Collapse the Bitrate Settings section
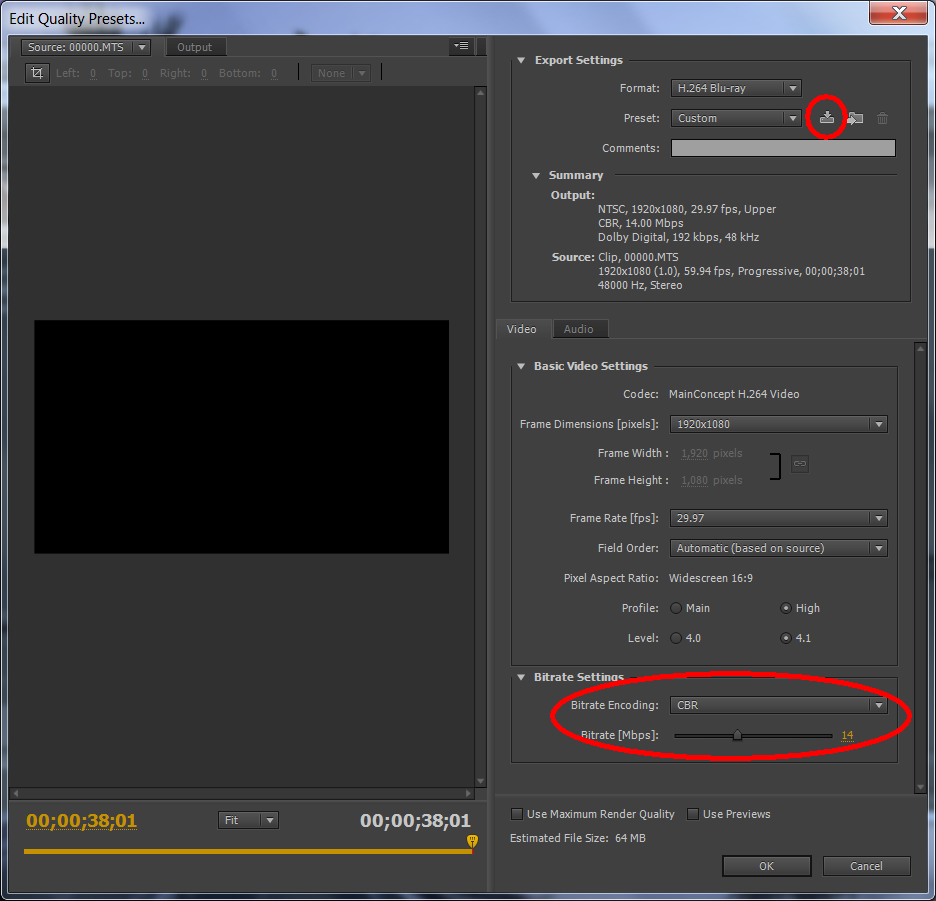 521,677
